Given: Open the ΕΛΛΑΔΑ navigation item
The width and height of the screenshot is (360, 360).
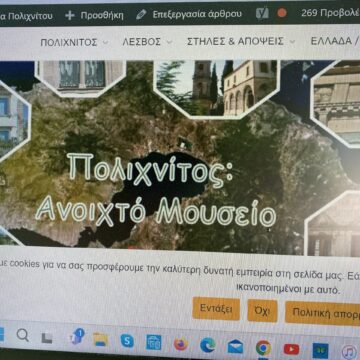Looking at the screenshot, I should pos(331,41).
